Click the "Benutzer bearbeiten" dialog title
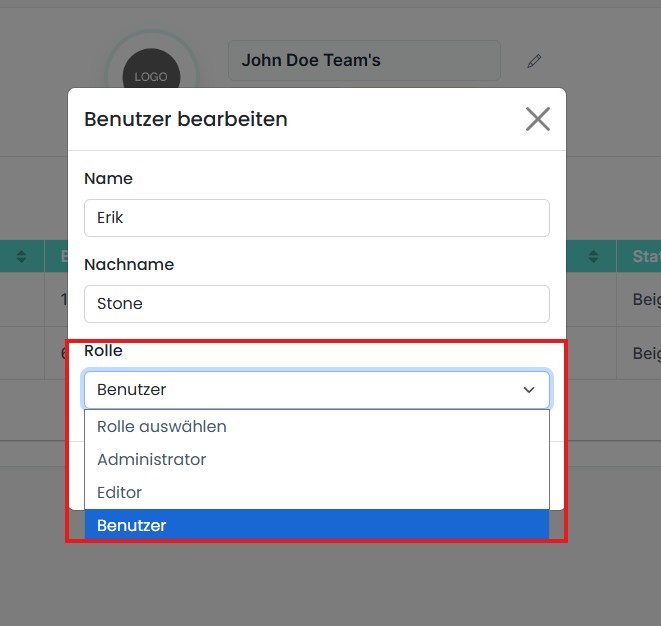The height and width of the screenshot is (626, 661). tap(186, 119)
